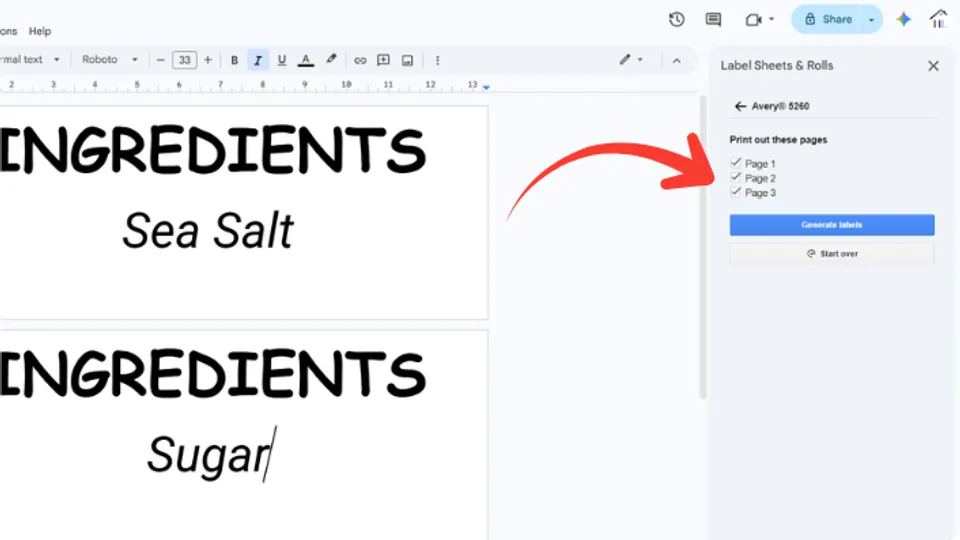Collapse the menus with chevron up
The image size is (960, 540).
pyautogui.click(x=677, y=61)
